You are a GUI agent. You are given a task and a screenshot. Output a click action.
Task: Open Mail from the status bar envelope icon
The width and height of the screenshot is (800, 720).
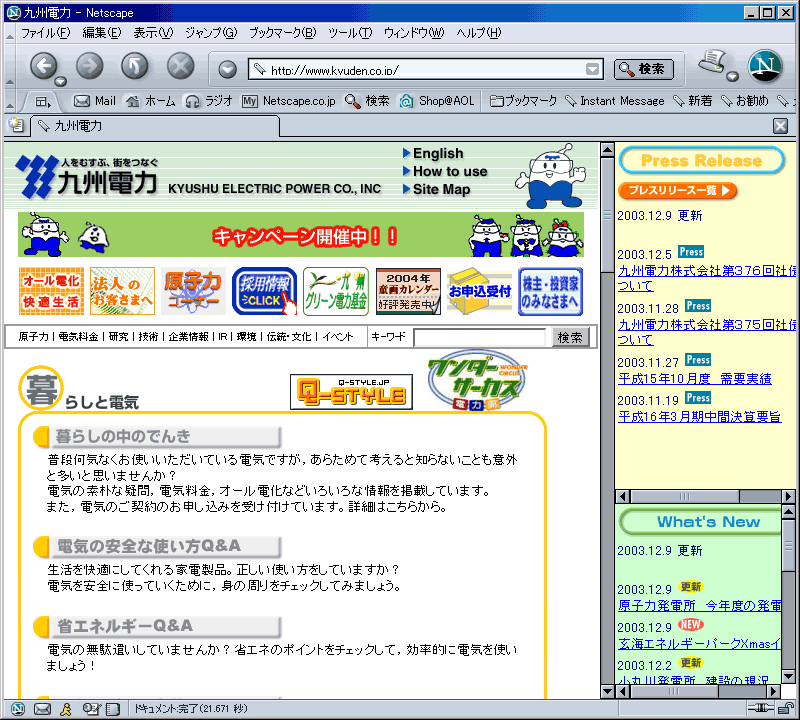click(x=42, y=708)
